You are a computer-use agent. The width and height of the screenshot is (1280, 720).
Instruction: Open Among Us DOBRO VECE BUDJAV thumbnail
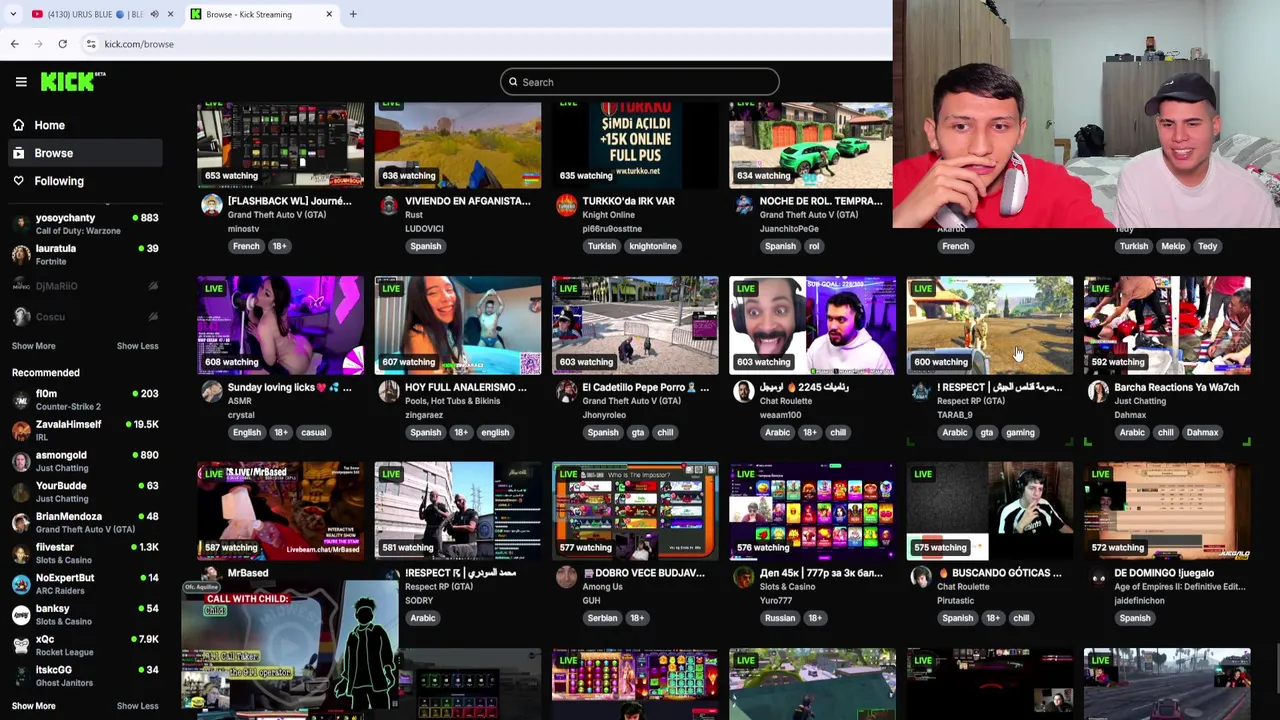point(635,510)
